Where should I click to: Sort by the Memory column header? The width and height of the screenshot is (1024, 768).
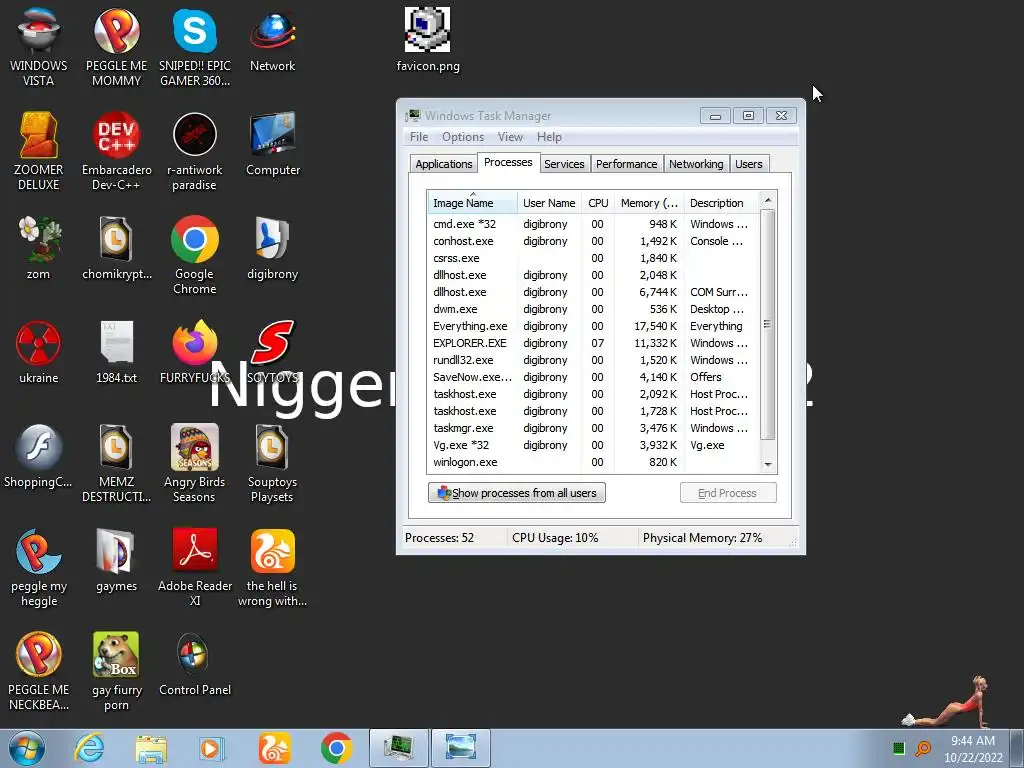(x=649, y=202)
